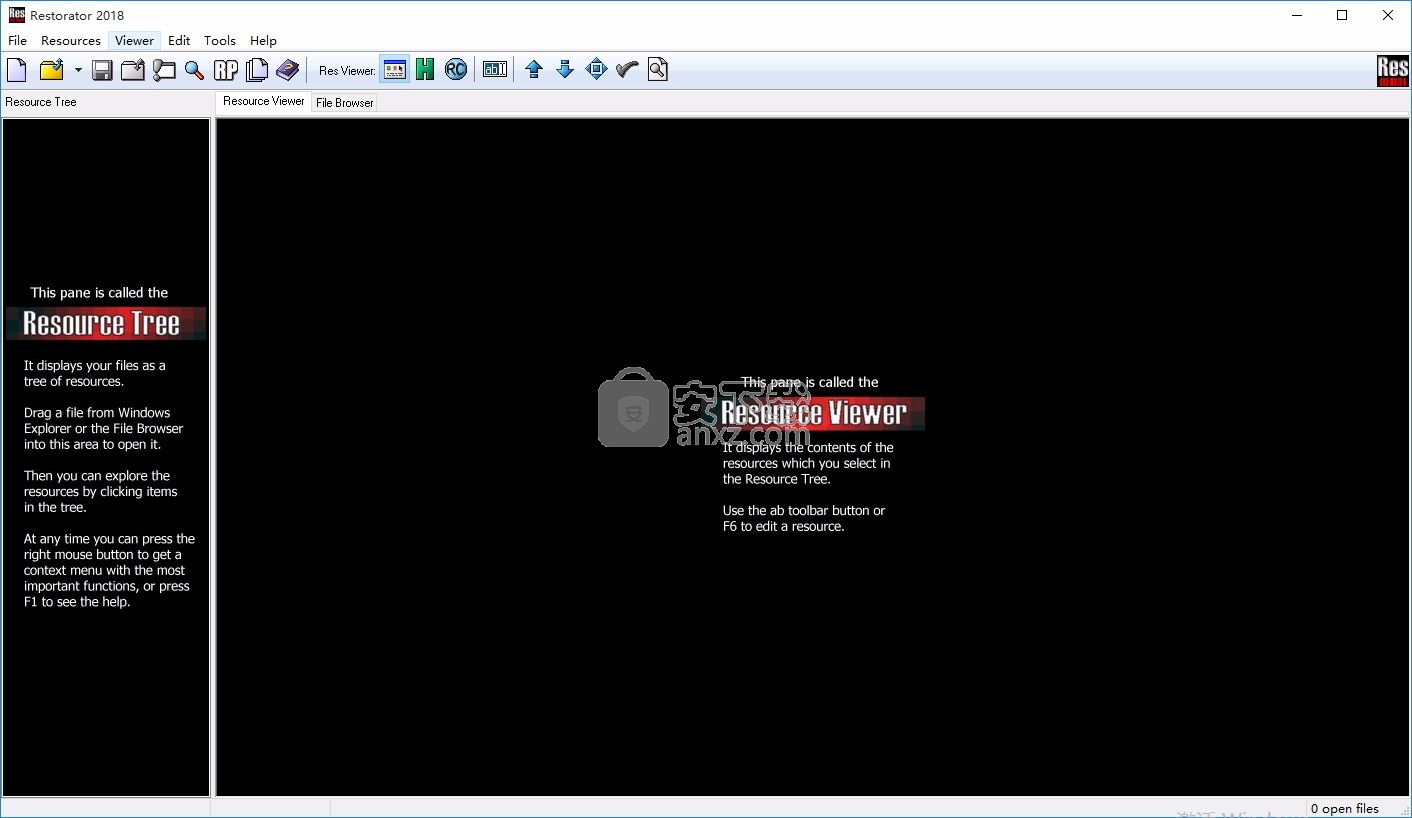
Task: Click the Resource Tree banner in left pane
Action: click(105, 324)
